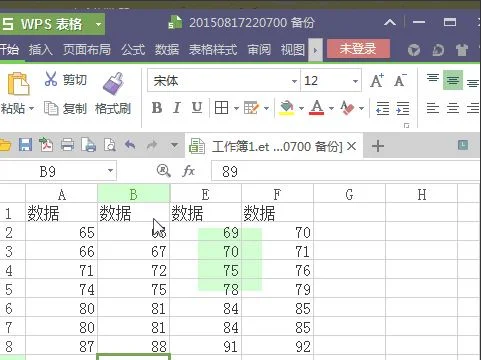Click the formula bar showing 89
The image size is (481, 360).
(346, 171)
